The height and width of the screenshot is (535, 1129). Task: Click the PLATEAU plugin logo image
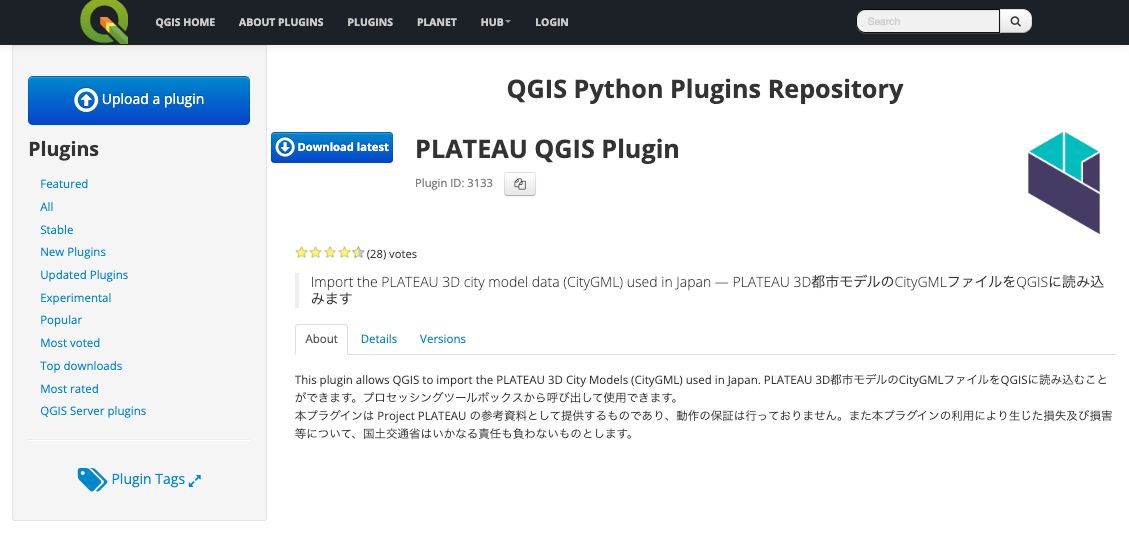1063,182
